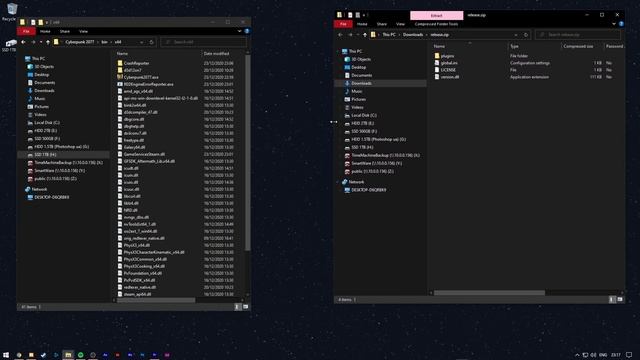This screenshot has width=640, height=360.
Task: Open View tab in x64 window
Action: point(83,31)
